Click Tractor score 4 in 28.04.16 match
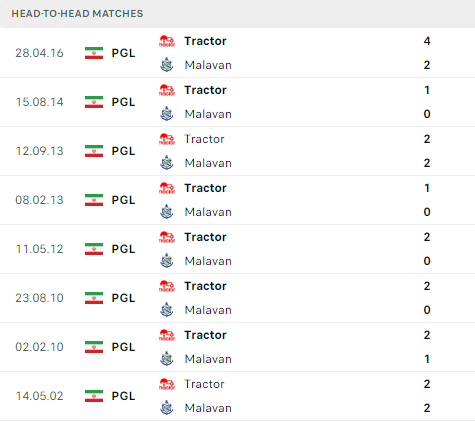This screenshot has height=422, width=475. point(427,41)
